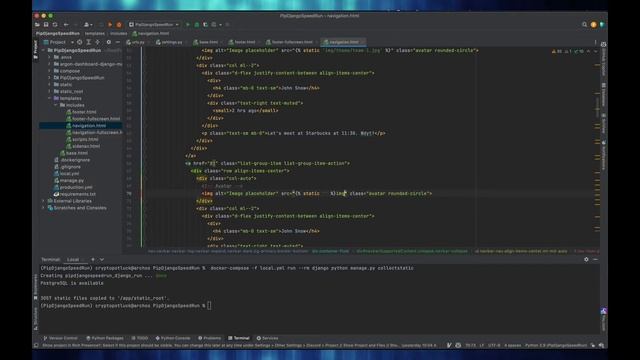The height and width of the screenshot is (360, 640).
Task: Click the Debug bug icon
Action: [x=197, y=24]
